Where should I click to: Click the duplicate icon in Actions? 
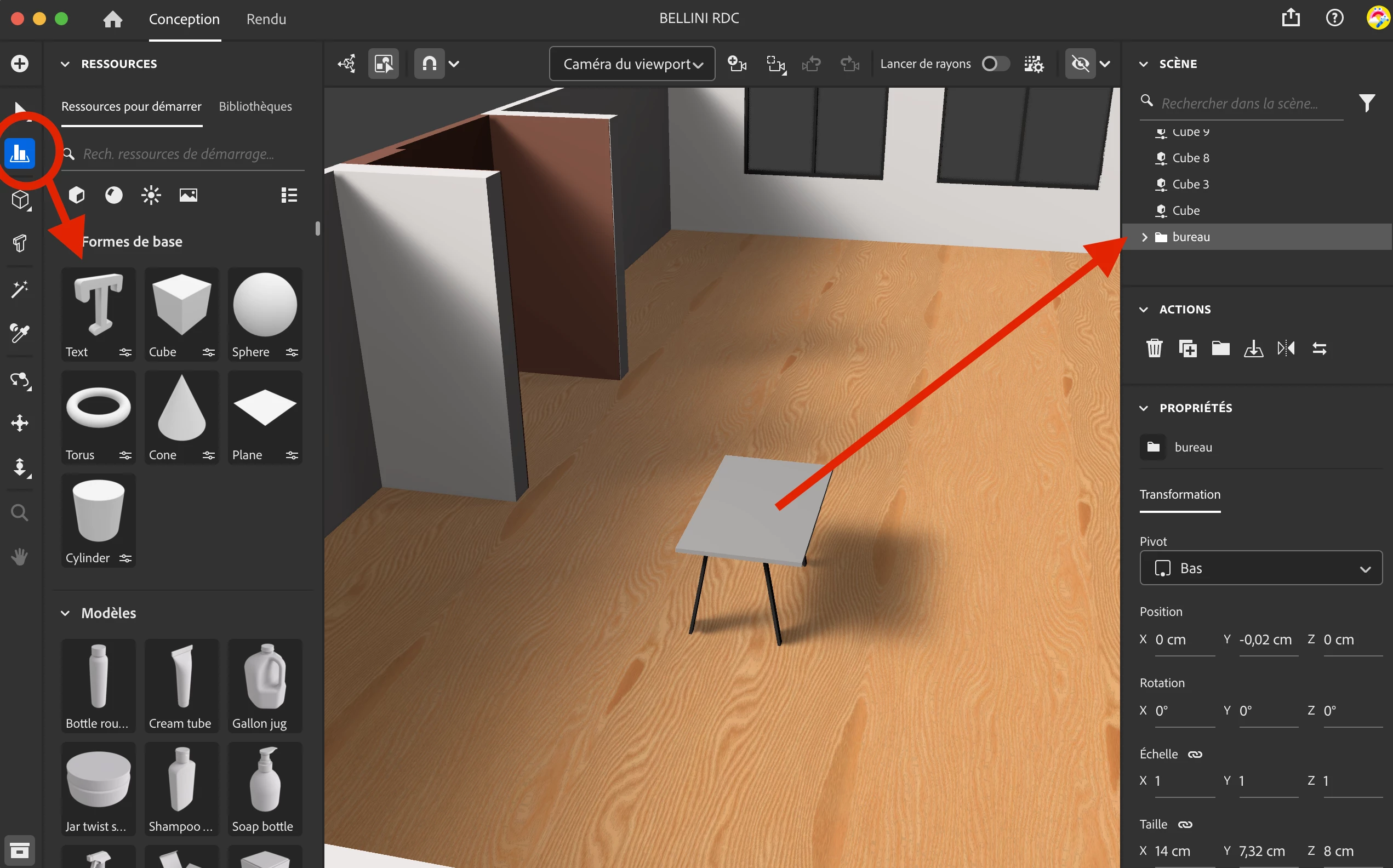pos(1188,349)
